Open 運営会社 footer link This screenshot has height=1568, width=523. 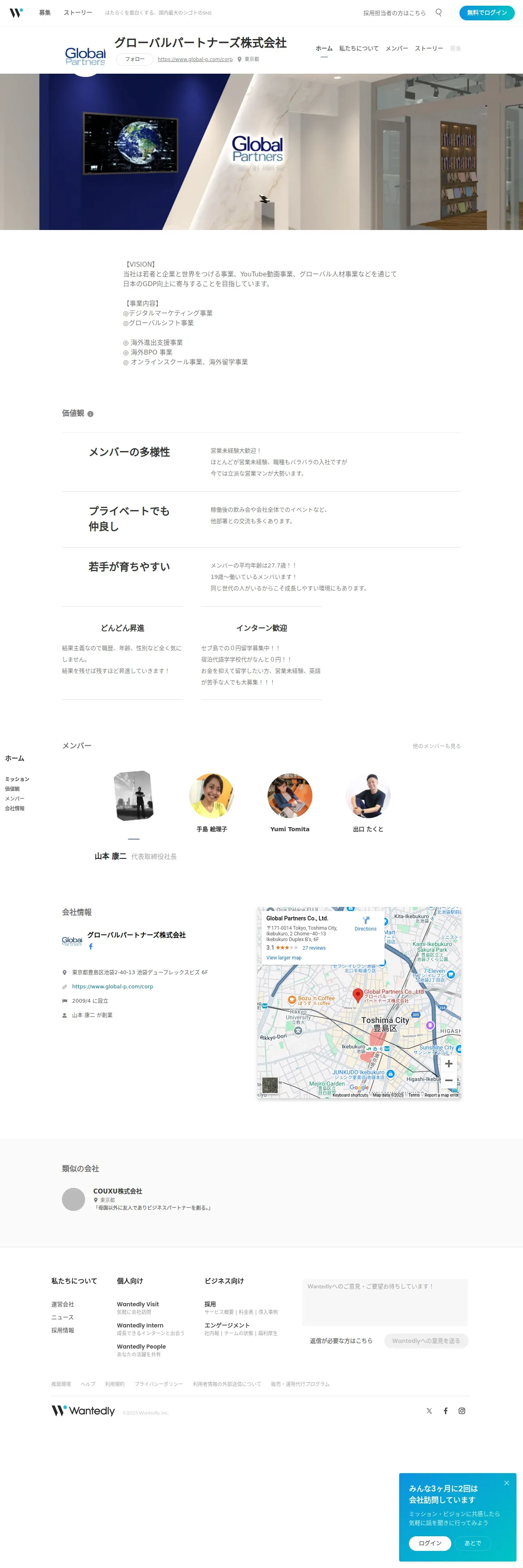tap(63, 1305)
